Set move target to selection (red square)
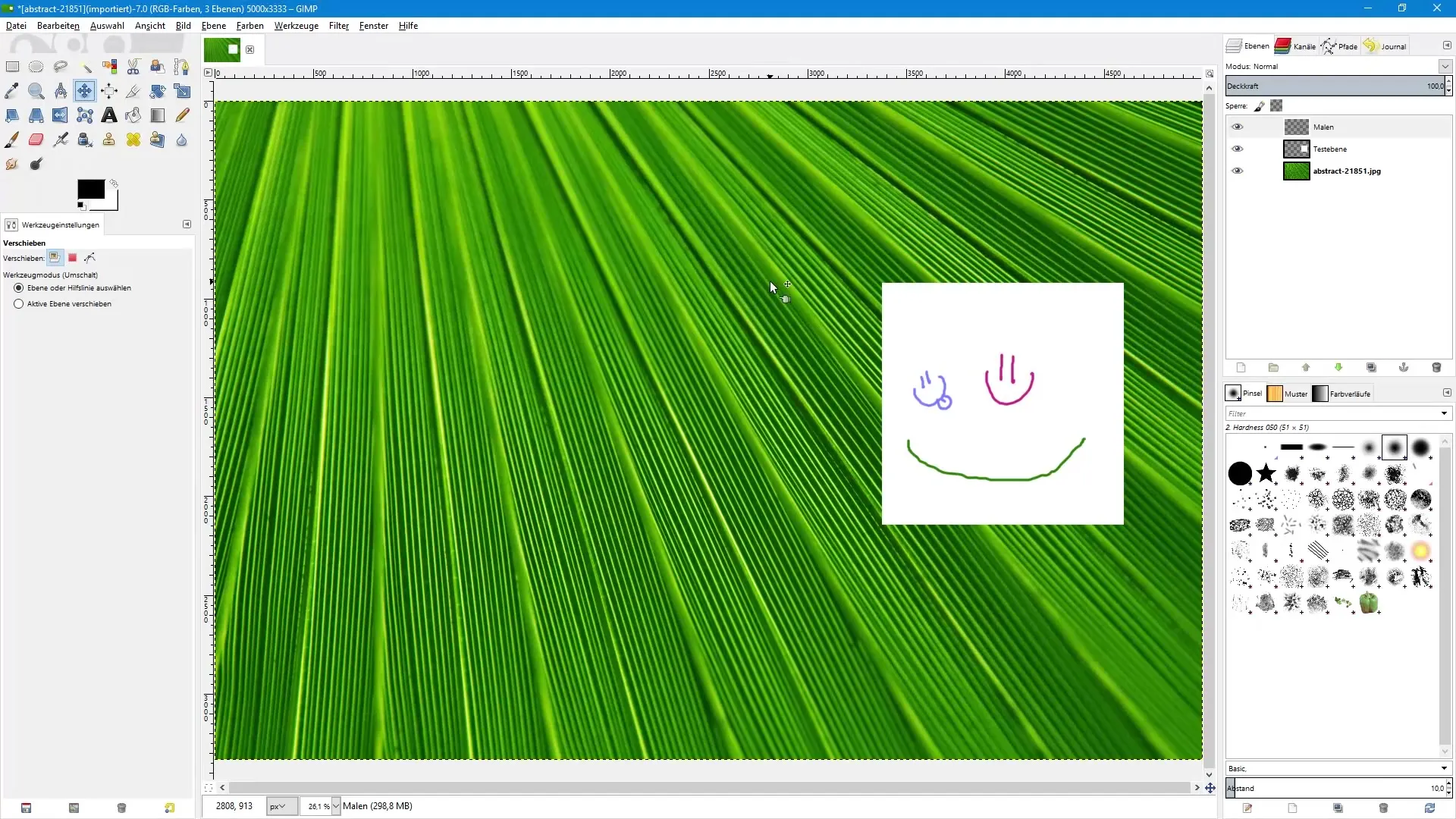Viewport: 1456px width, 819px height. [73, 258]
